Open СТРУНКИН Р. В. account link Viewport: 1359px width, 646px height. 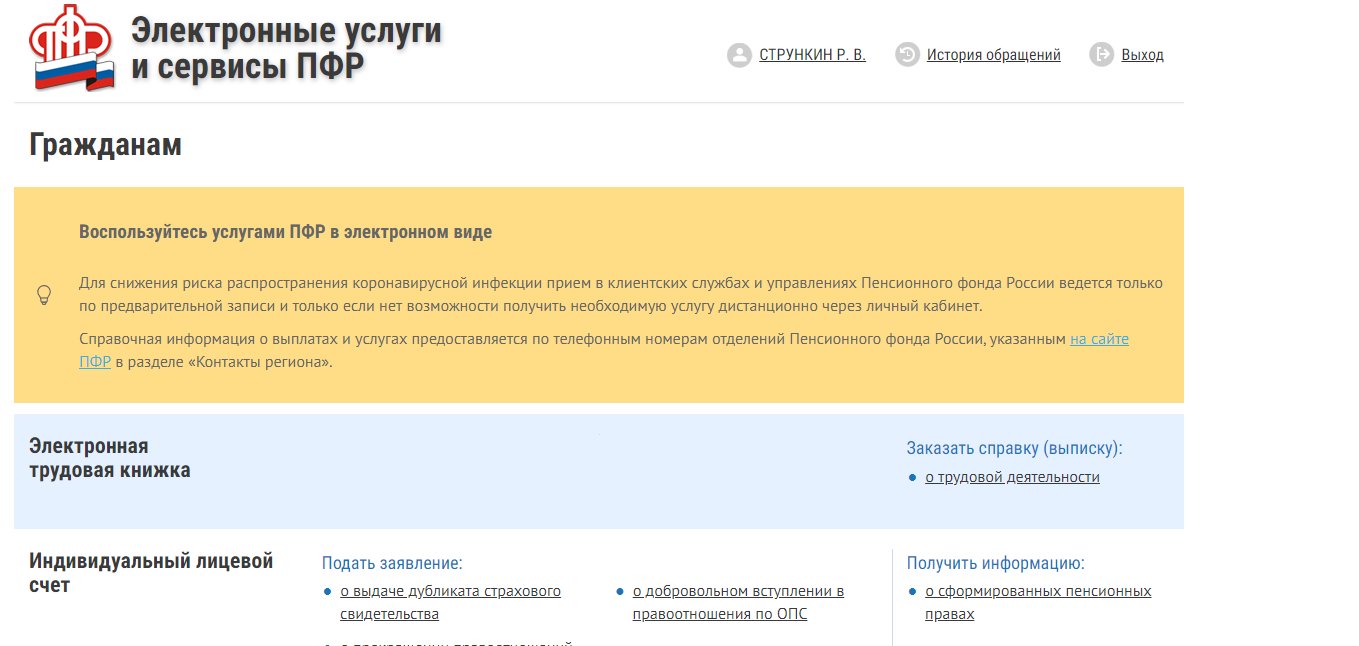812,55
